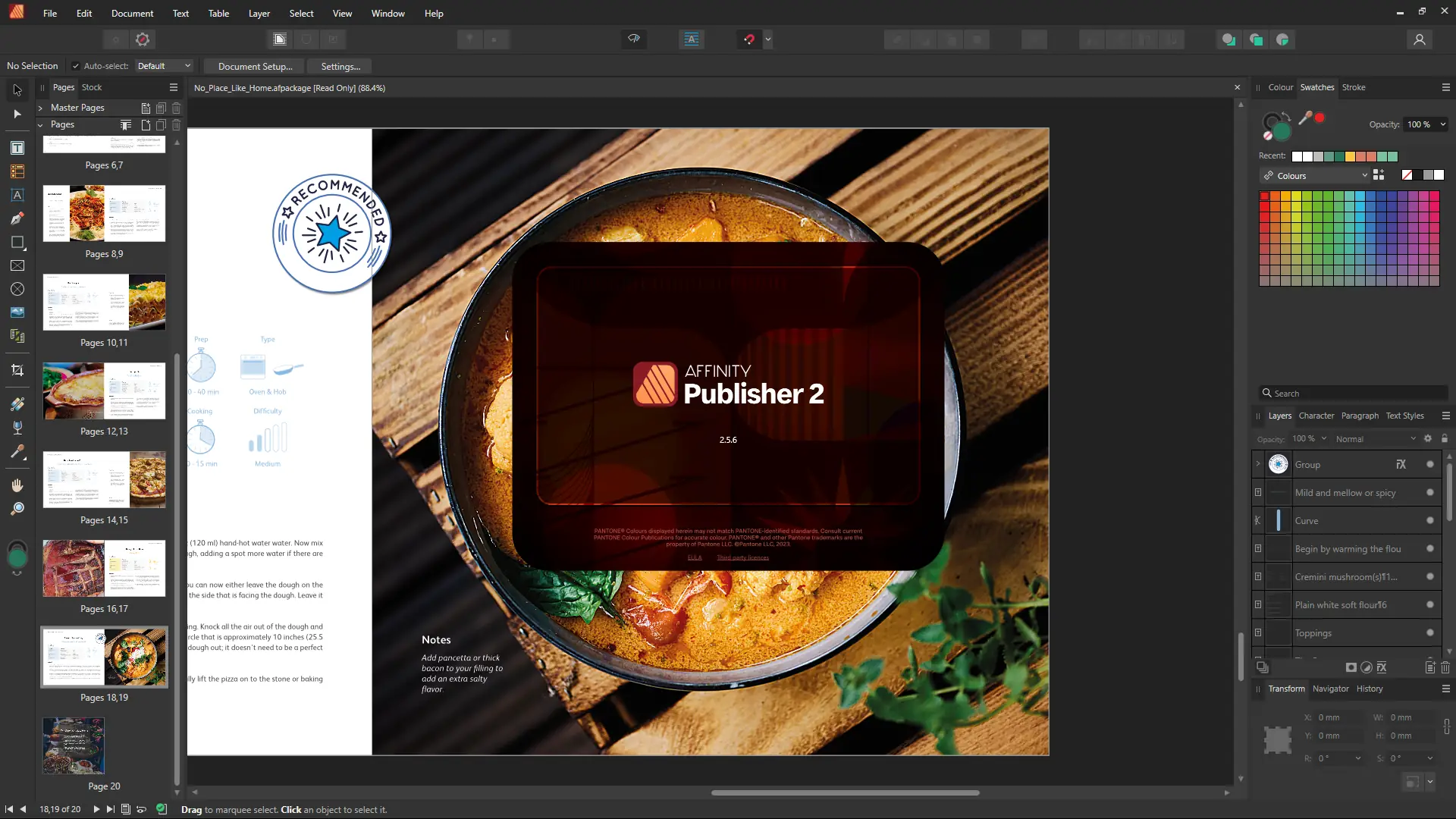Switch to the Stroke tab
The width and height of the screenshot is (1456, 819).
1353,87
